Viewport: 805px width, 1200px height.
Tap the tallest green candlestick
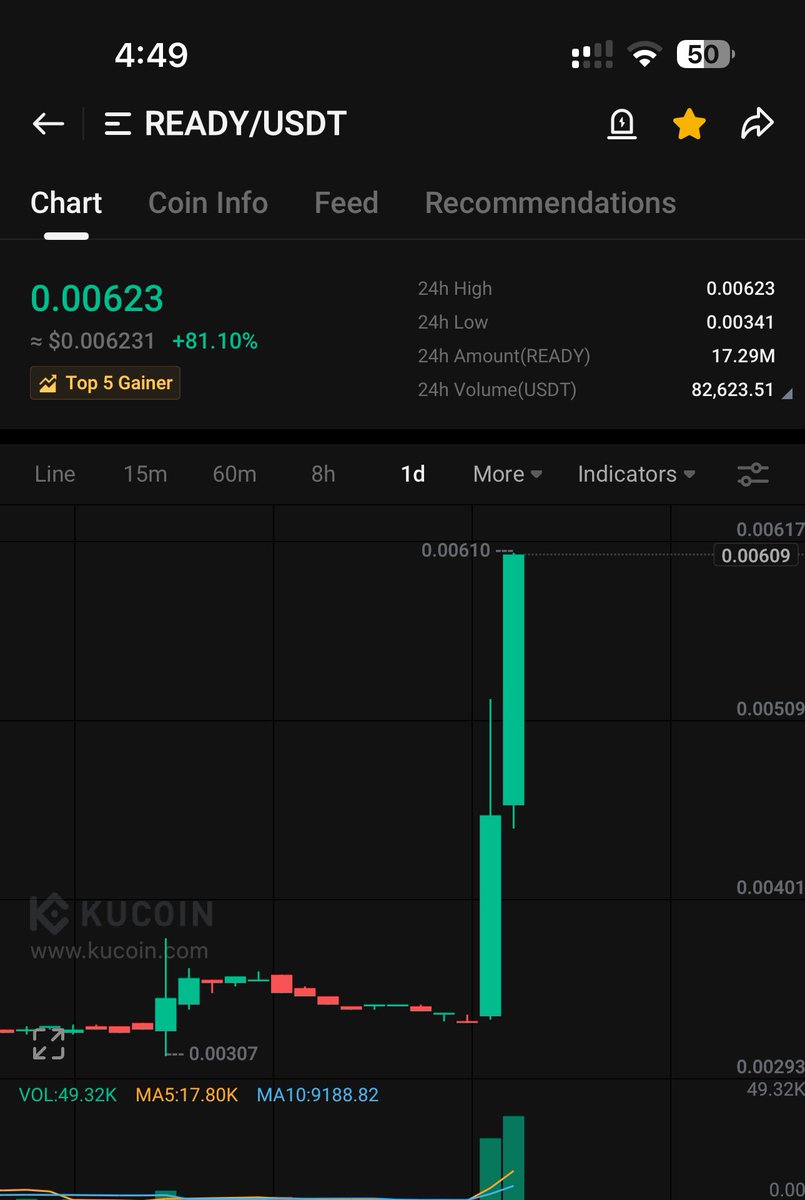[513, 680]
